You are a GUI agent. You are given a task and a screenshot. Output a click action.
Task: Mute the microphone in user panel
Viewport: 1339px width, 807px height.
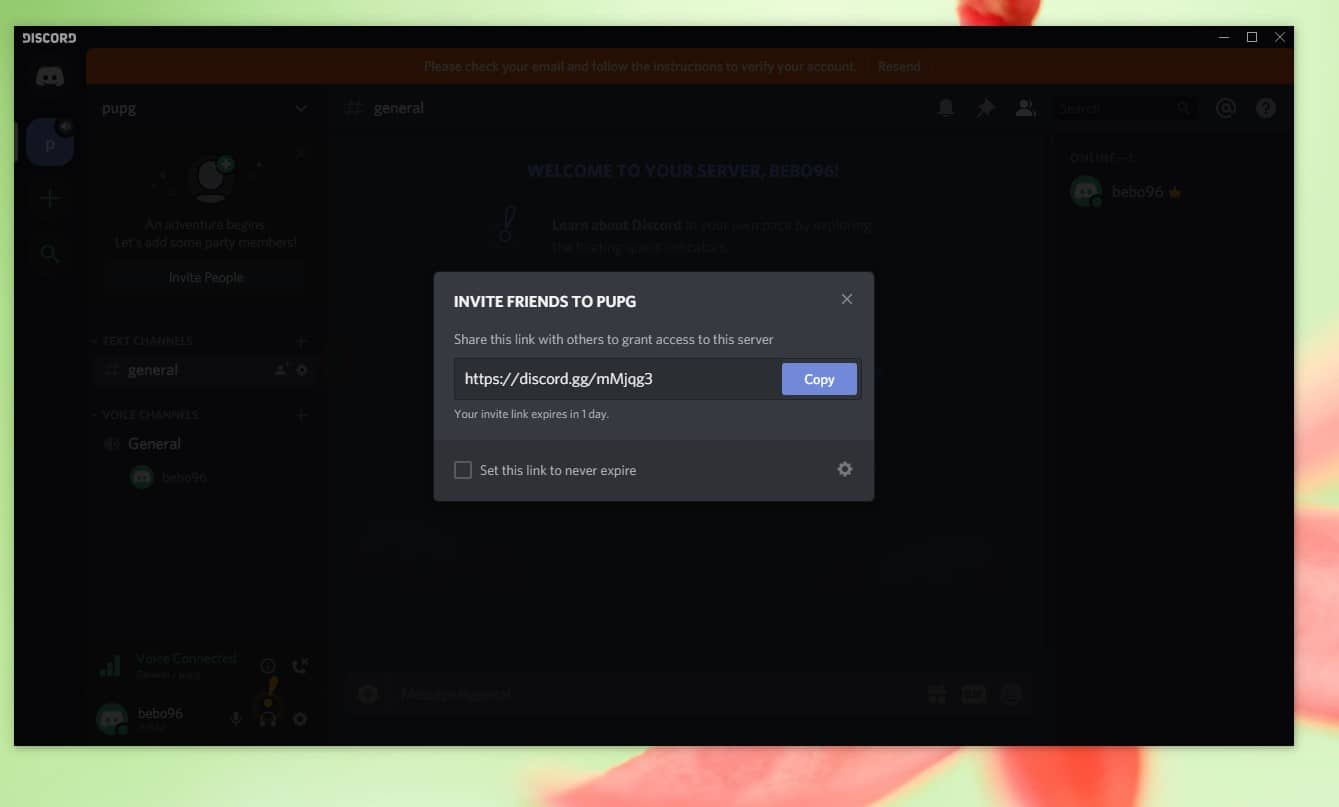(x=236, y=718)
